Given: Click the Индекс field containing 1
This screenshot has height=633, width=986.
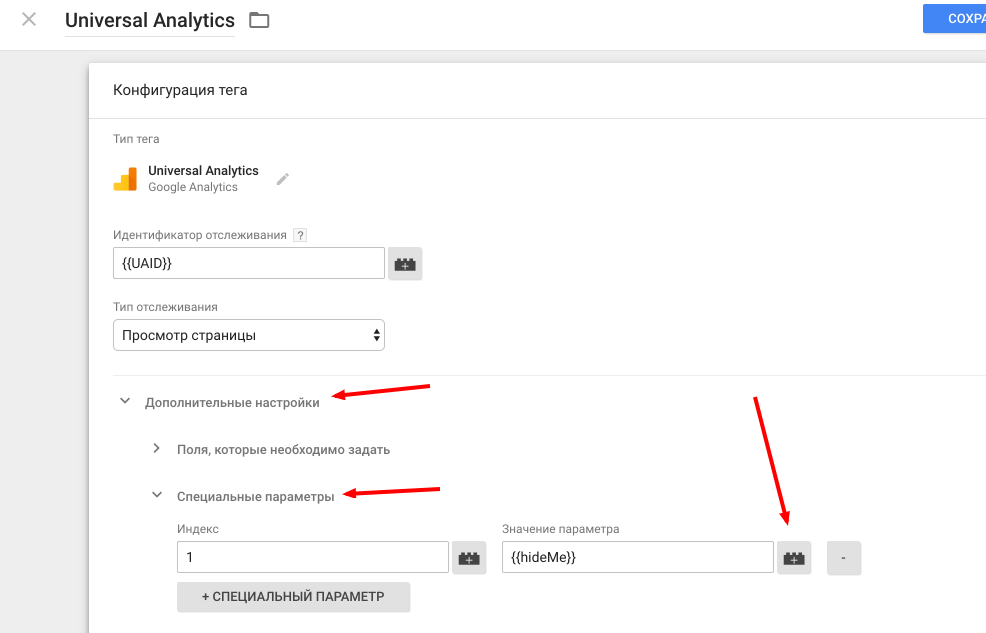Looking at the screenshot, I should (x=312, y=558).
